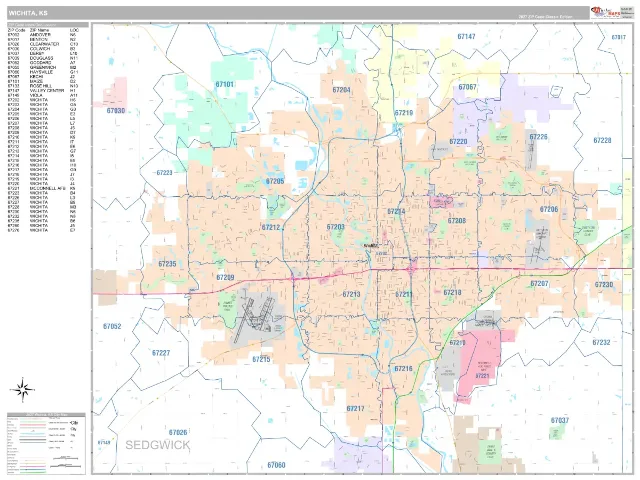640x480 pixels.
Task: Click the CLEARWATER row in the ZIP index
Action: click(43, 44)
